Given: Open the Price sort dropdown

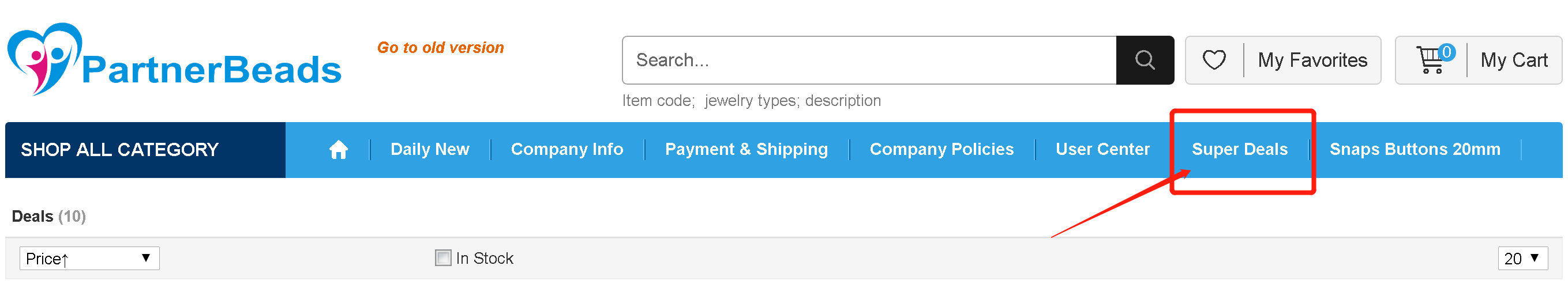Looking at the screenshot, I should pyautogui.click(x=89, y=259).
